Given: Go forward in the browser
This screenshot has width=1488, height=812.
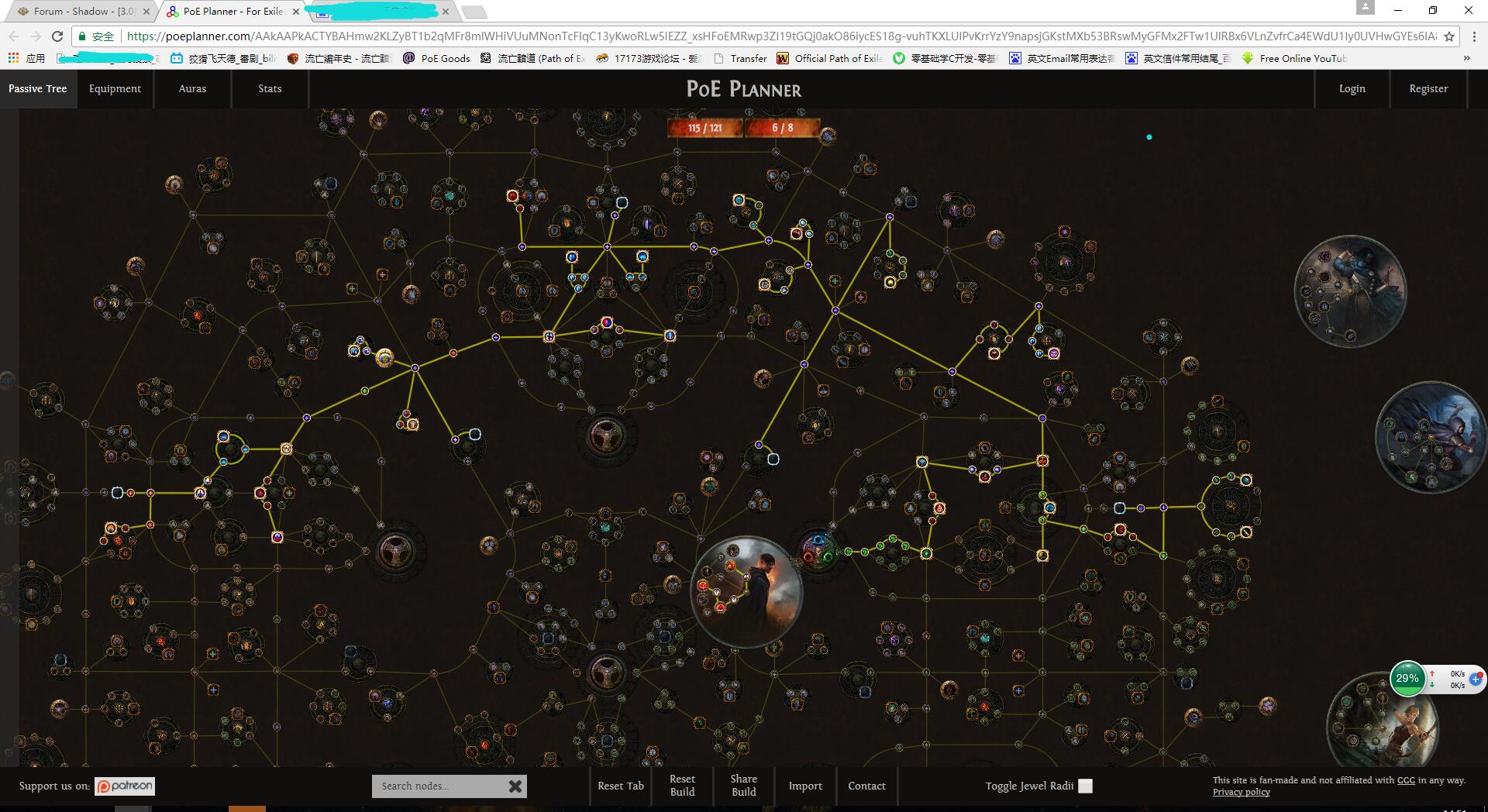Looking at the screenshot, I should point(35,36).
